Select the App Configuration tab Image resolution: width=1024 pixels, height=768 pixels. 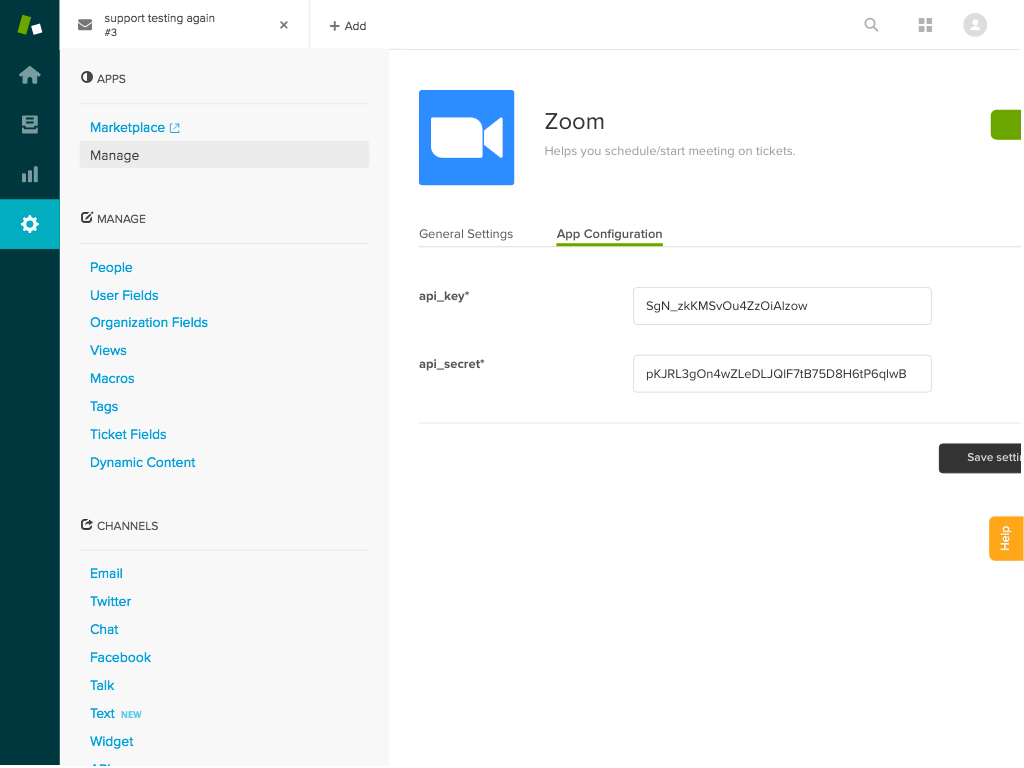(x=609, y=234)
